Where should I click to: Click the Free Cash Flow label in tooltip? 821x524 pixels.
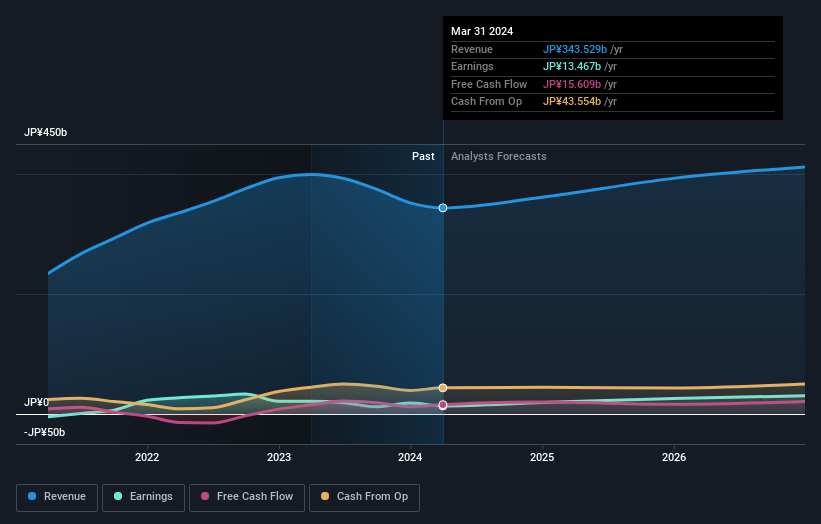pos(489,84)
